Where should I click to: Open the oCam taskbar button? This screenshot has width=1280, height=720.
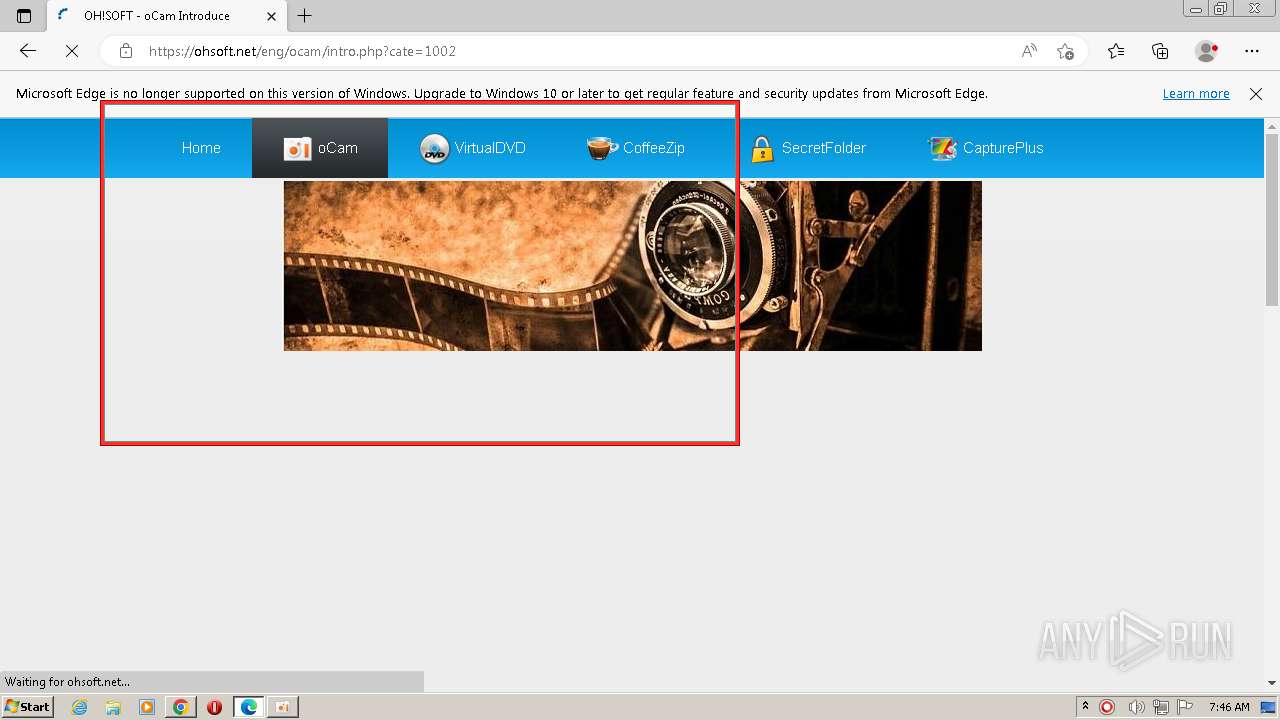pos(283,707)
